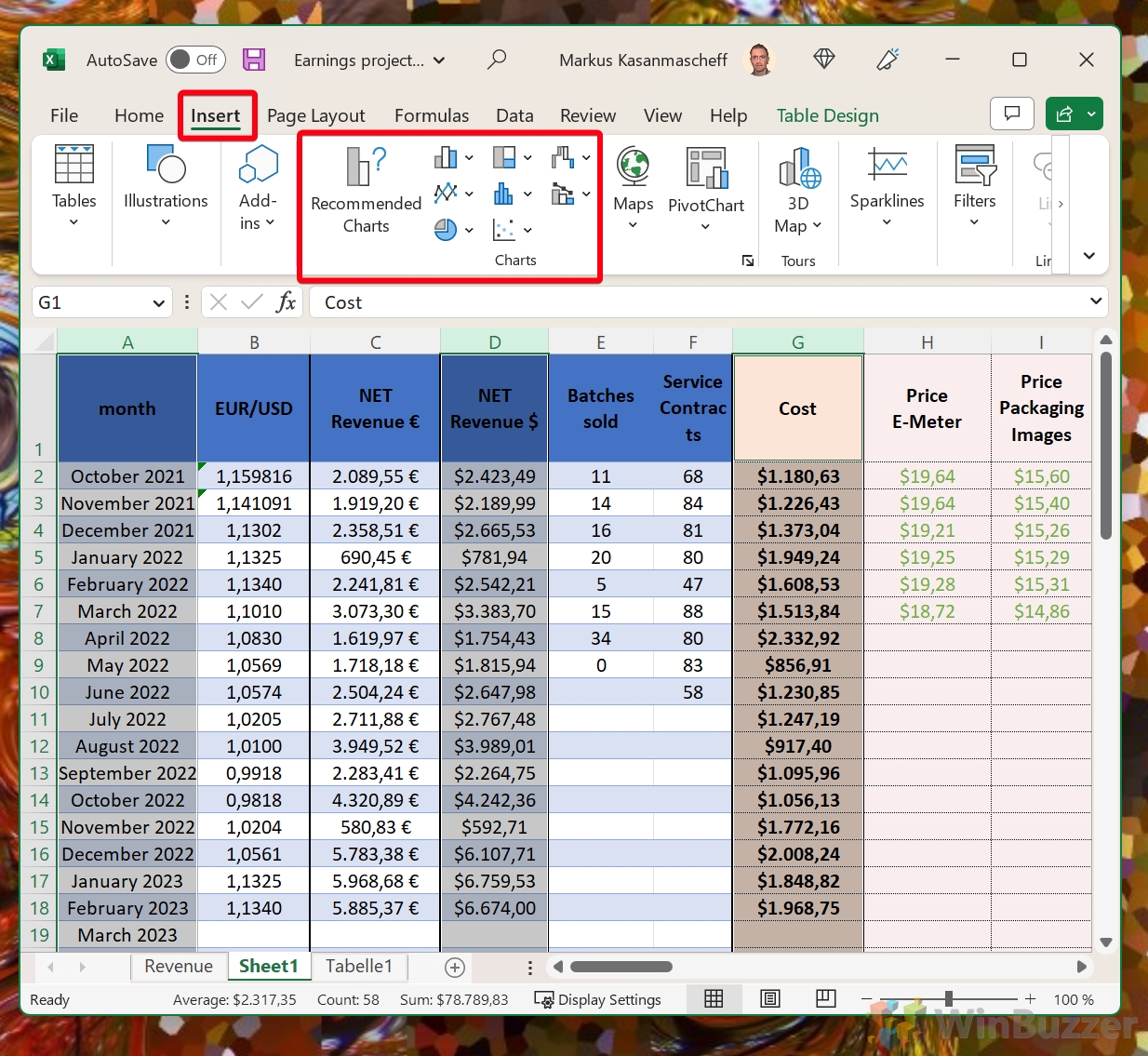The width and height of the screenshot is (1148, 1056).
Task: Insert a pie or doughnut chart
Action: tap(446, 230)
